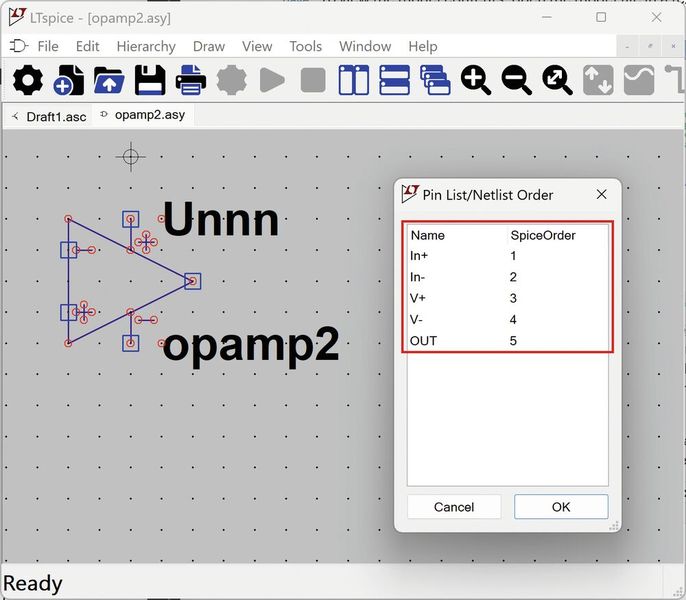Tile windows horizontally

(x=394, y=80)
